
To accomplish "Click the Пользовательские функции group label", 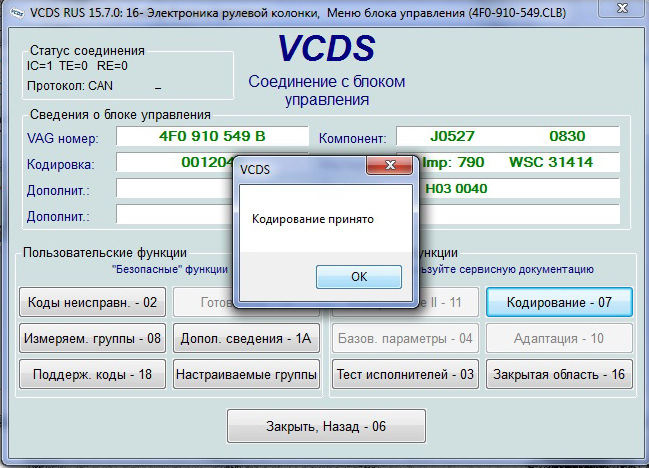I will pos(105,252).
